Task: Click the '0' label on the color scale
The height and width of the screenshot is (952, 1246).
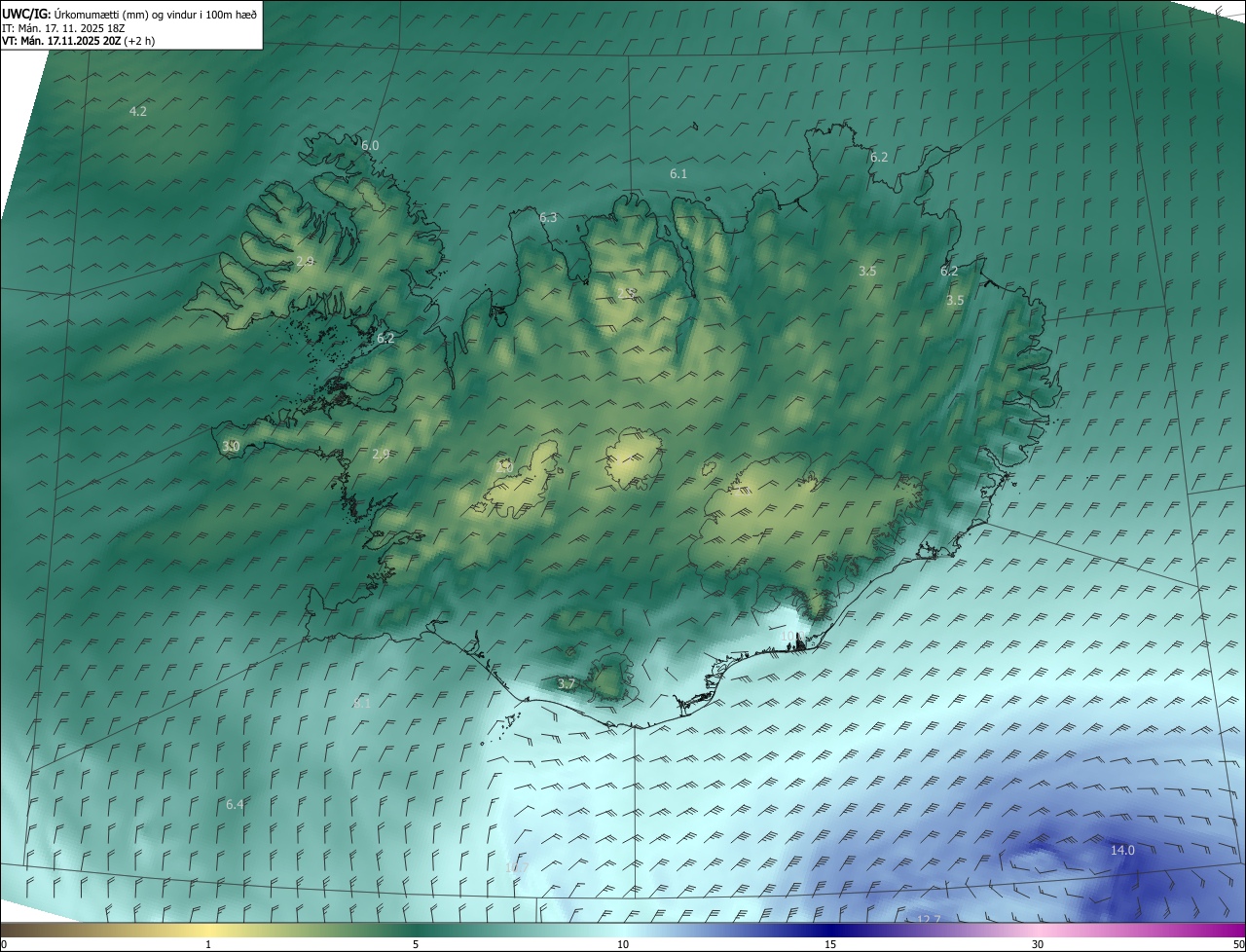Action: pyautogui.click(x=4, y=945)
